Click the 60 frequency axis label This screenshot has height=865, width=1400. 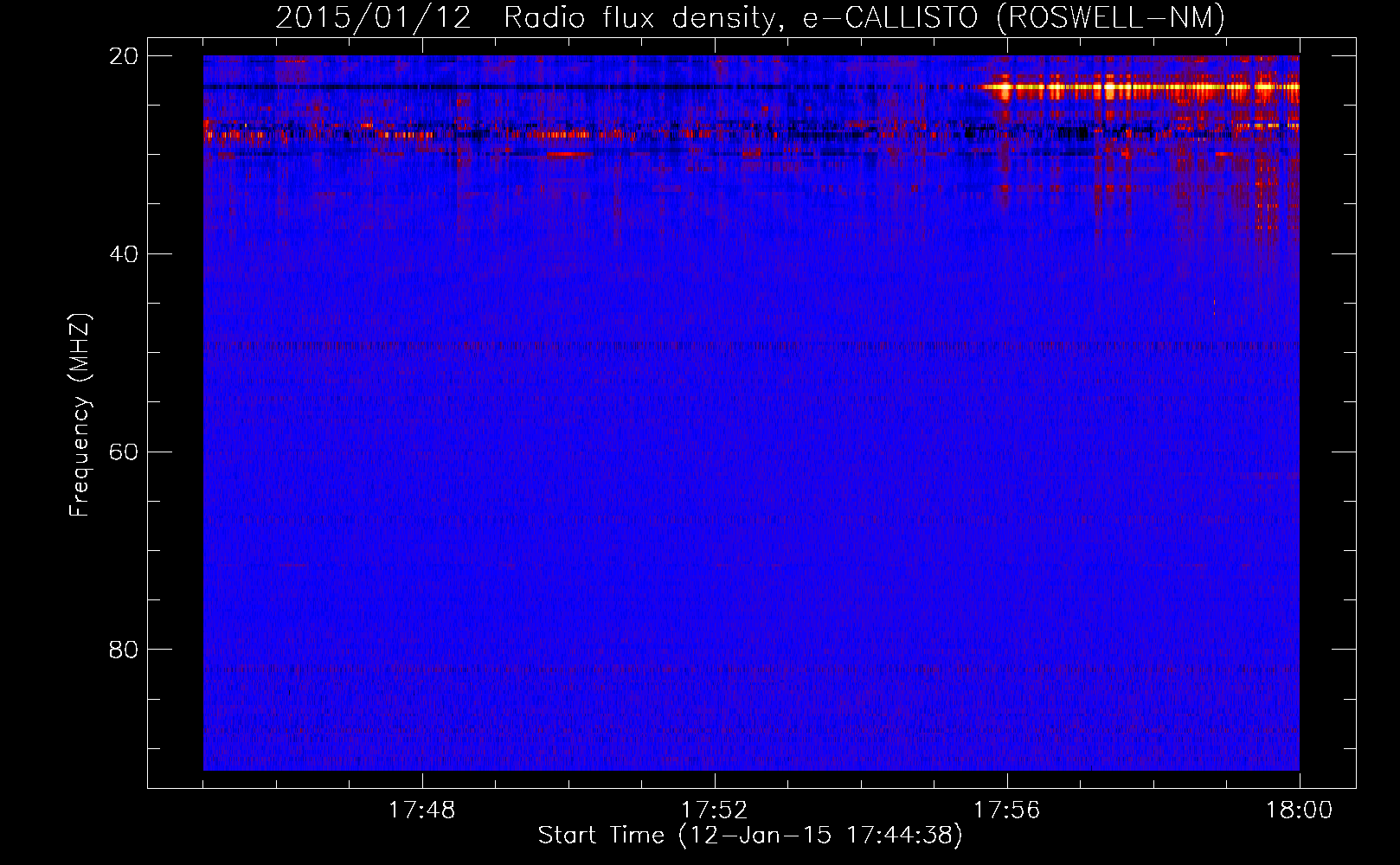123,452
